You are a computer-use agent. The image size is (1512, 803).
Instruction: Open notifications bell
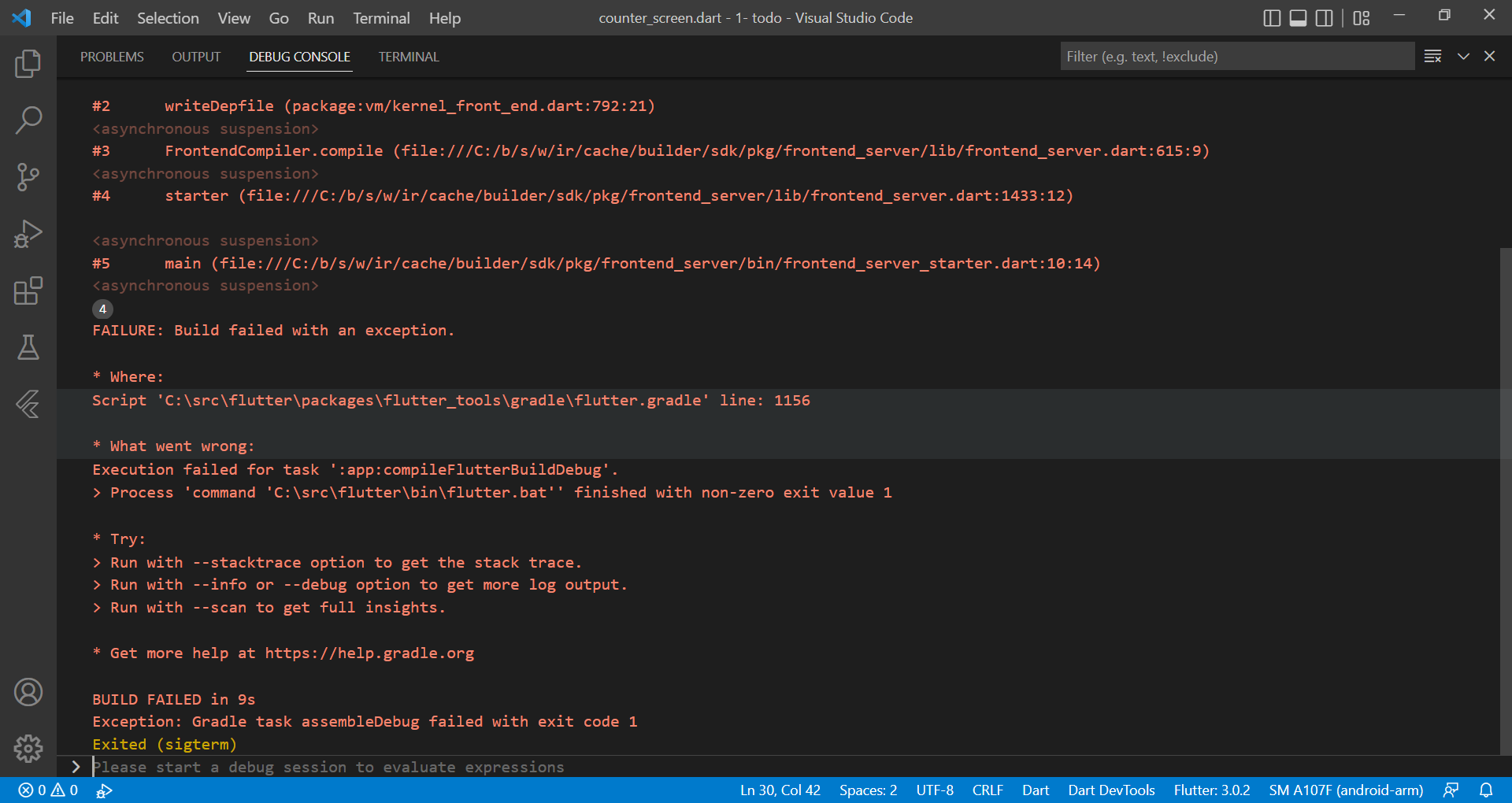[1486, 790]
